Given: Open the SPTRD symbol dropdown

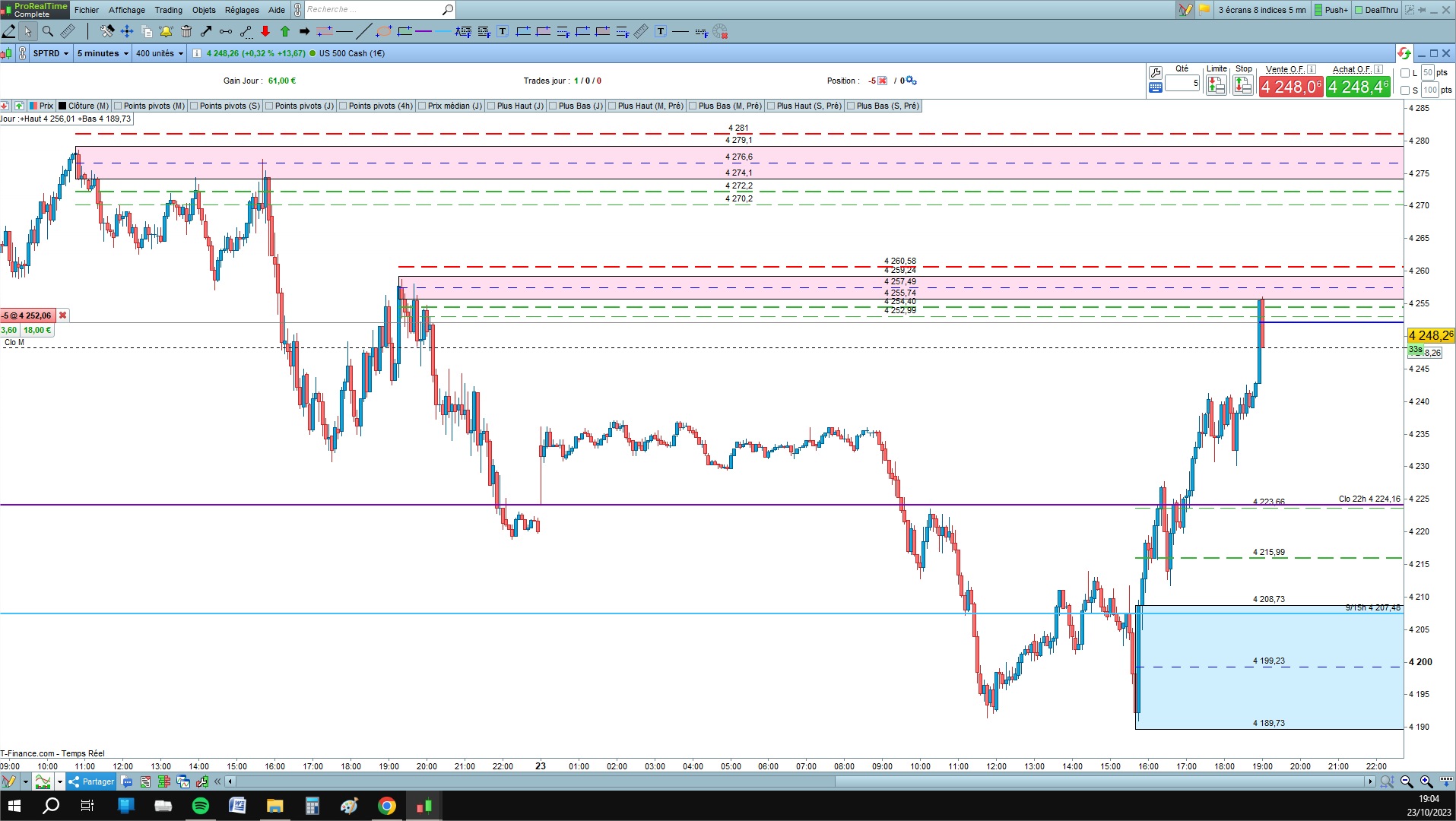Looking at the screenshot, I should 51,53.
